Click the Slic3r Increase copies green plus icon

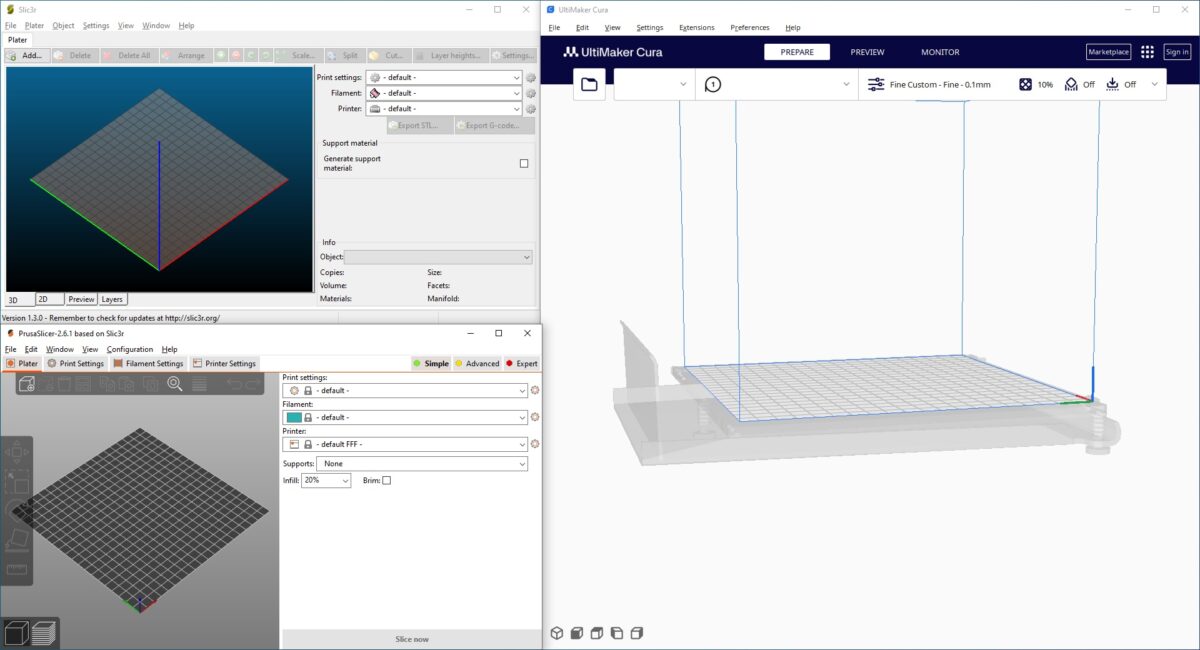221,56
